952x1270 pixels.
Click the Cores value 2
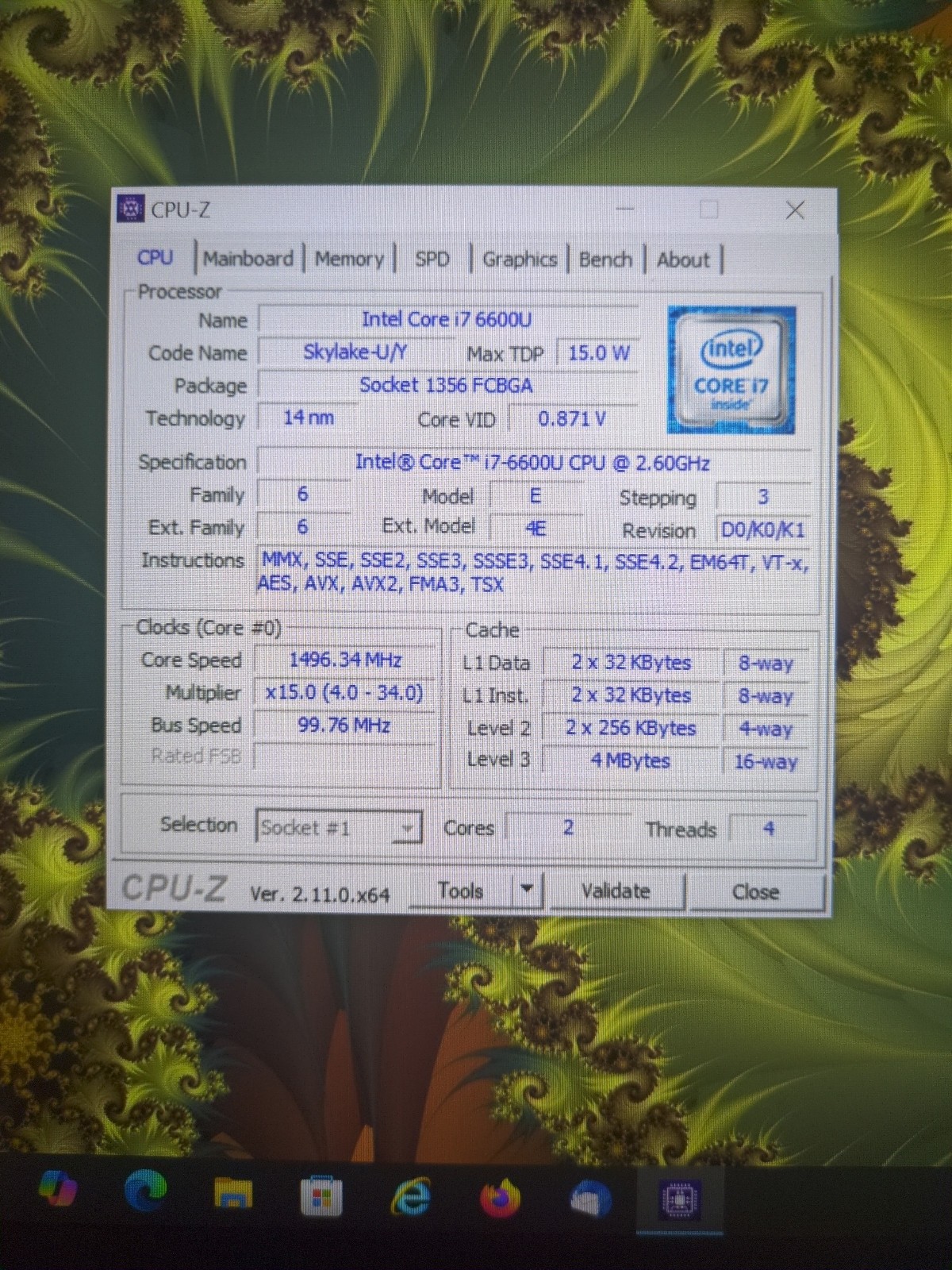(x=568, y=827)
